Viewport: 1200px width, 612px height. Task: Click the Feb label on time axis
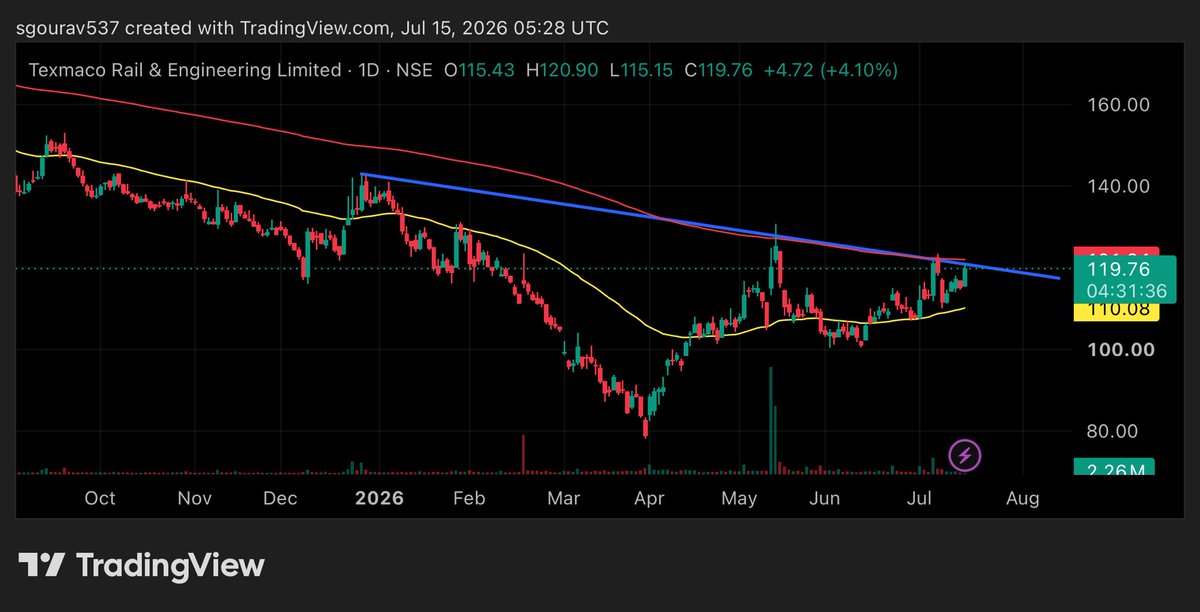(x=469, y=498)
